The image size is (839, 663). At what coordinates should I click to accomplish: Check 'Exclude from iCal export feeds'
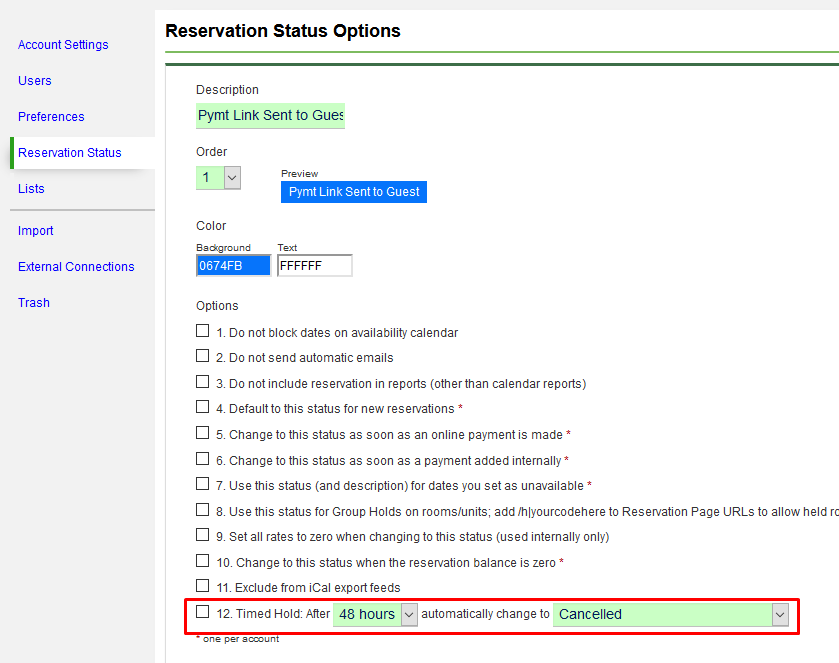(203, 586)
